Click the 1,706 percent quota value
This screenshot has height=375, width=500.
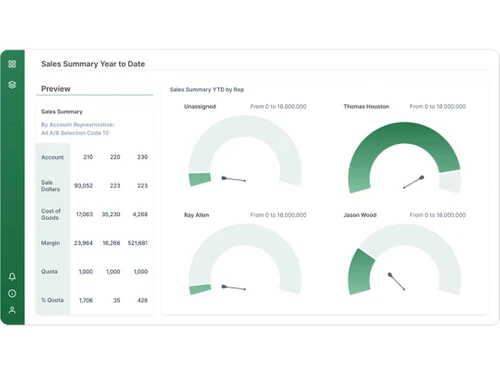[x=86, y=300]
